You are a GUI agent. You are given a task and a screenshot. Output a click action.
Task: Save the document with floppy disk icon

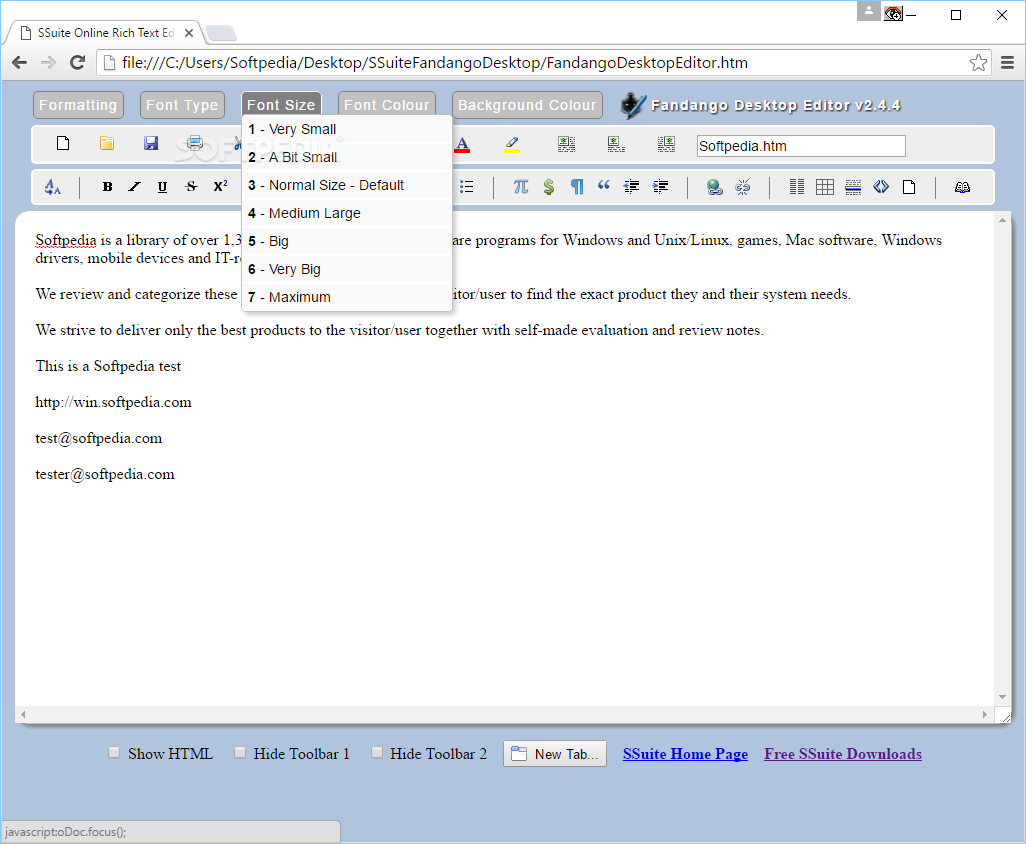(x=151, y=143)
